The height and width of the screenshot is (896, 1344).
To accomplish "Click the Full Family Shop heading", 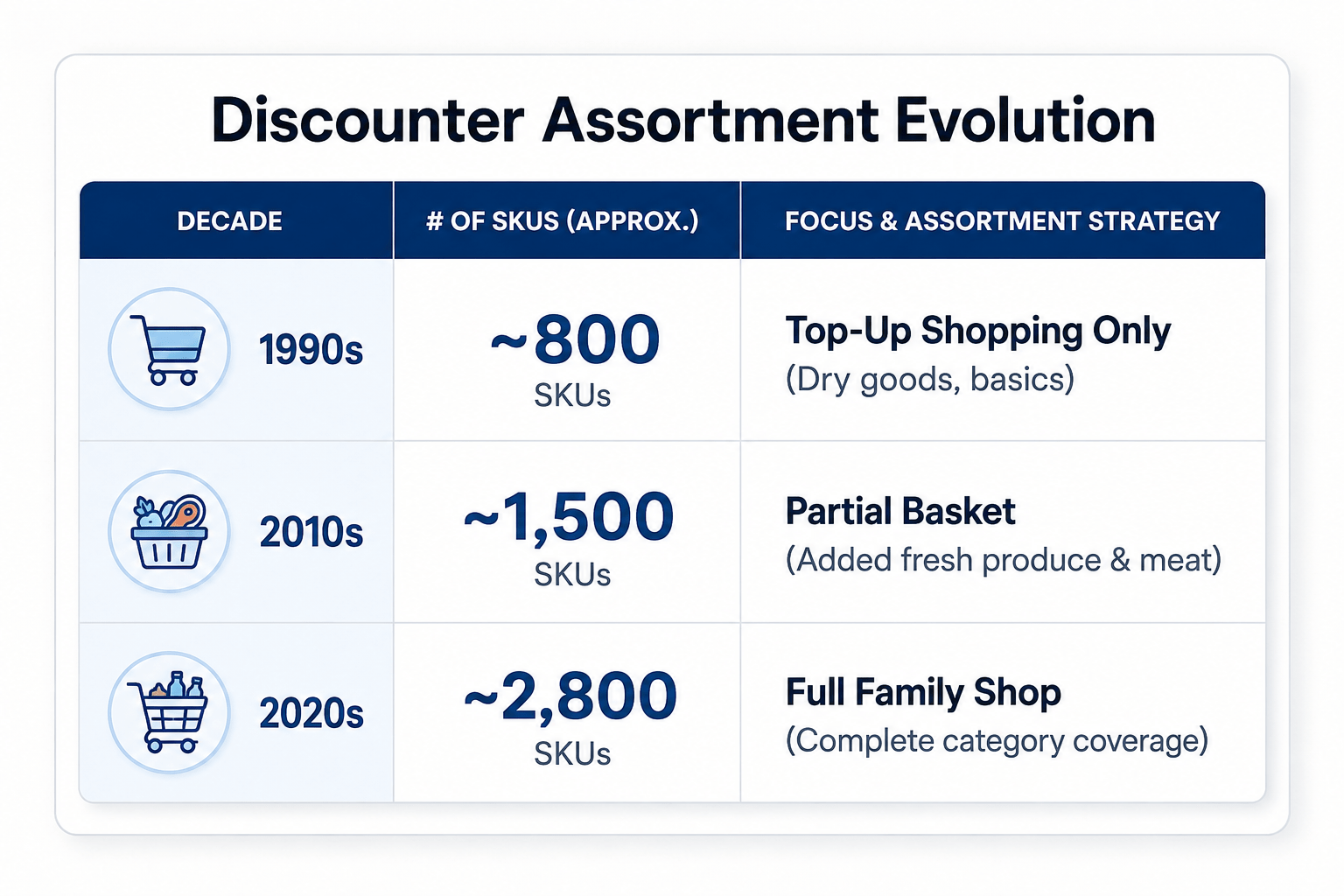I will click(x=923, y=692).
